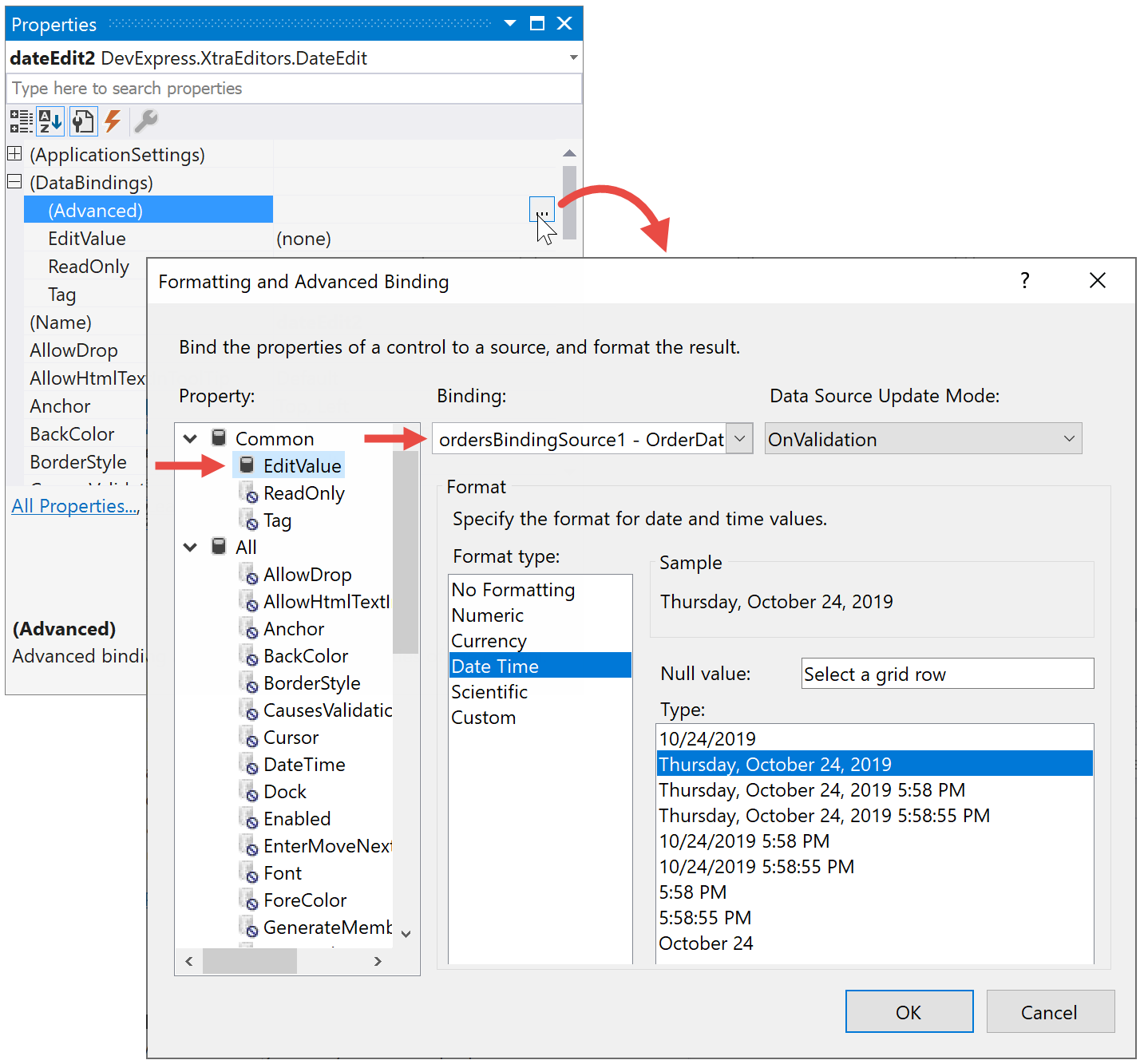The width and height of the screenshot is (1140, 1064).
Task: Click the help question mark in dialog
Action: coord(1024,281)
